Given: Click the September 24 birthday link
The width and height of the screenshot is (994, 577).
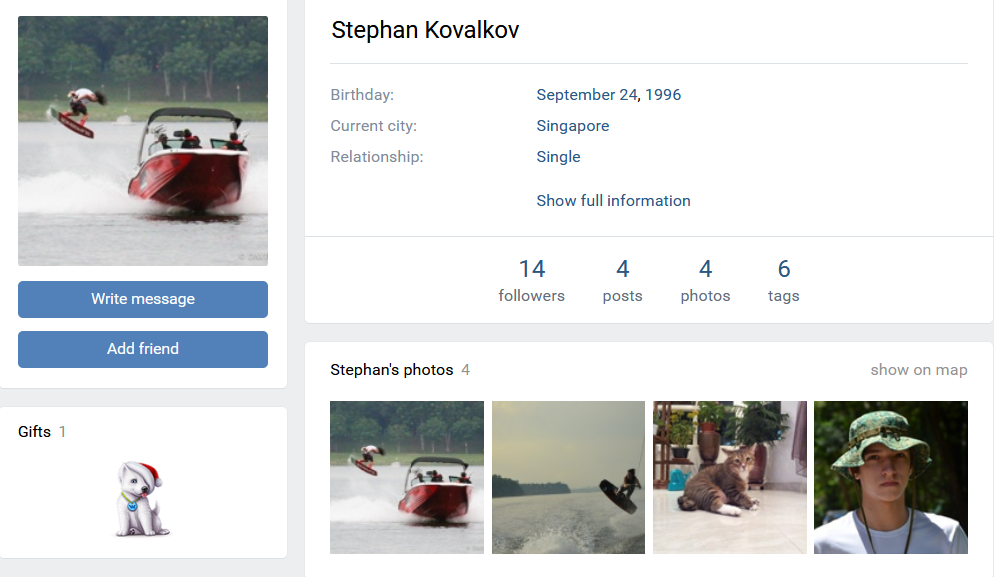Looking at the screenshot, I should 587,95.
